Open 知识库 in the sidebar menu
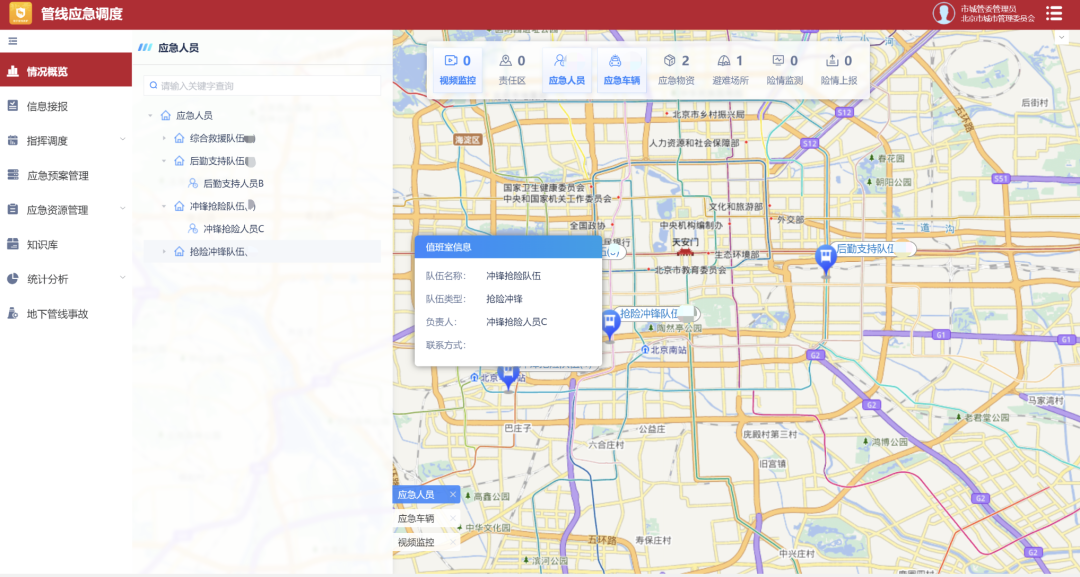Image resolution: width=1080 pixels, height=577 pixels. pos(42,245)
